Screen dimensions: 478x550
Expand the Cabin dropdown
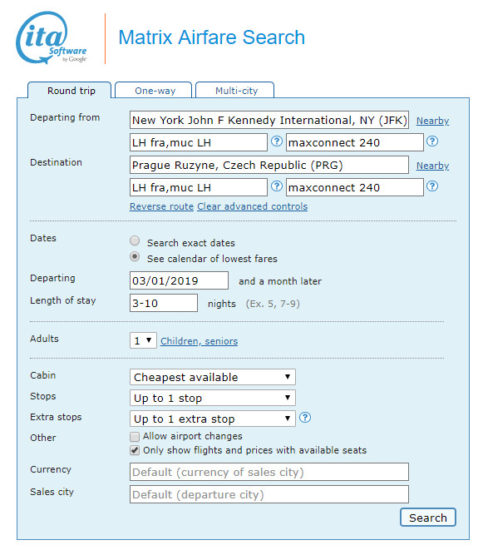pyautogui.click(x=213, y=377)
